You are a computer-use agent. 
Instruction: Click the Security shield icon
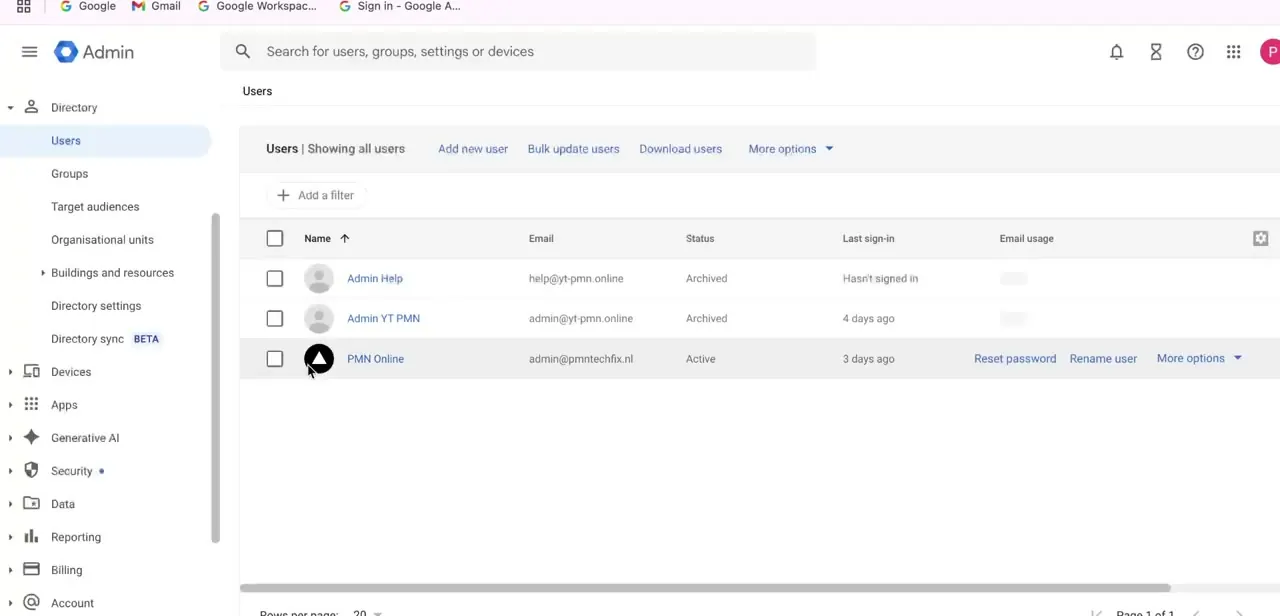31,470
